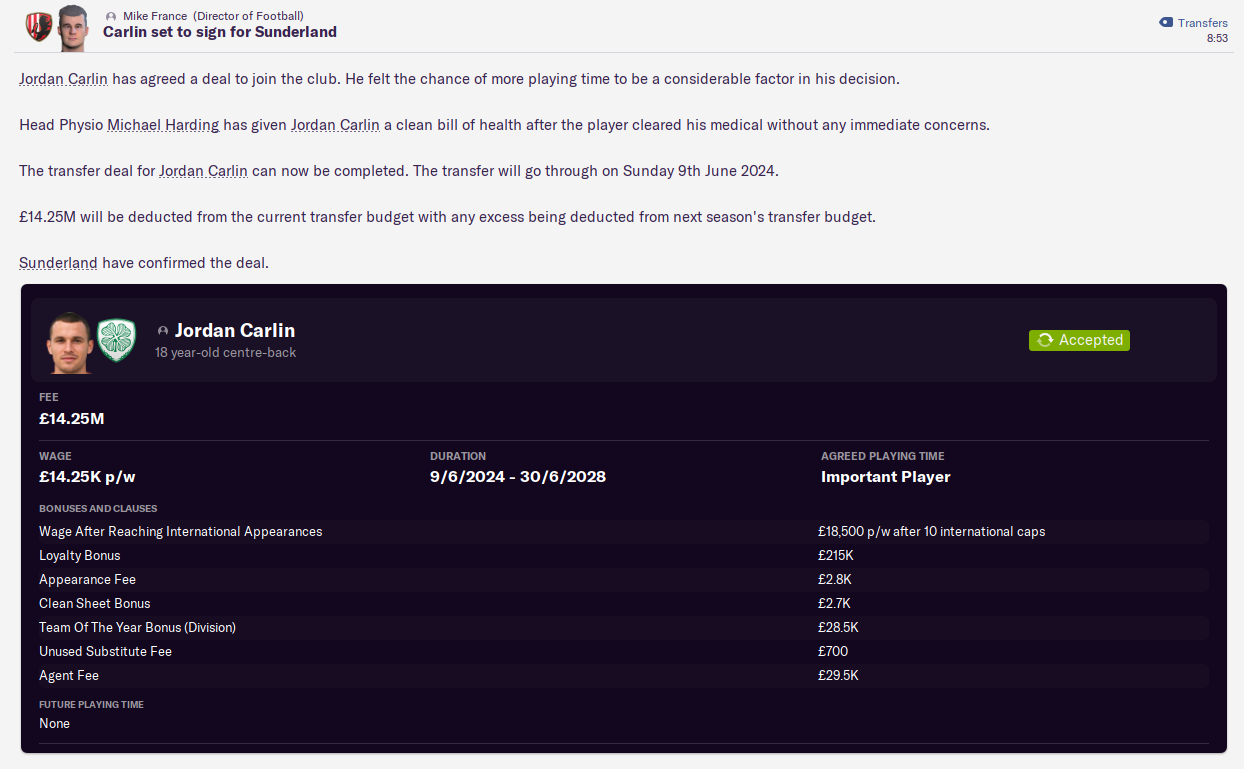Click the Carlin set to sign headline
The height and width of the screenshot is (769, 1244).
220,32
